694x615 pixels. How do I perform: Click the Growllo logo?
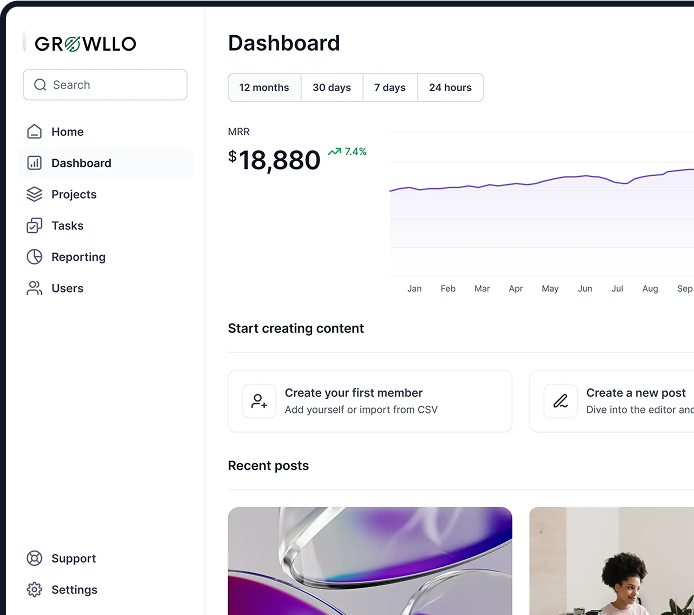85,44
